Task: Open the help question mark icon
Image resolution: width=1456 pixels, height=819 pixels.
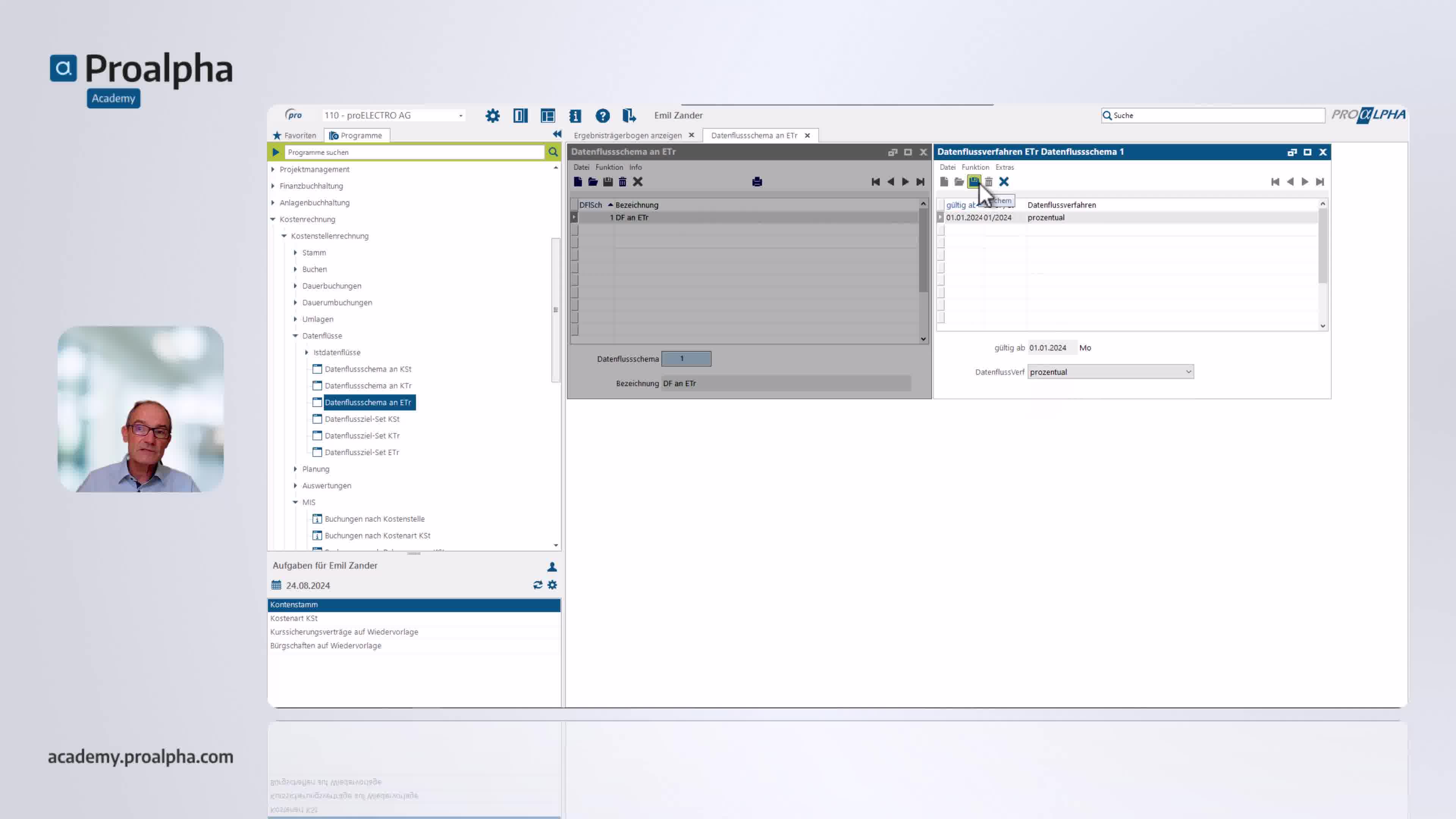Action: pos(602,116)
